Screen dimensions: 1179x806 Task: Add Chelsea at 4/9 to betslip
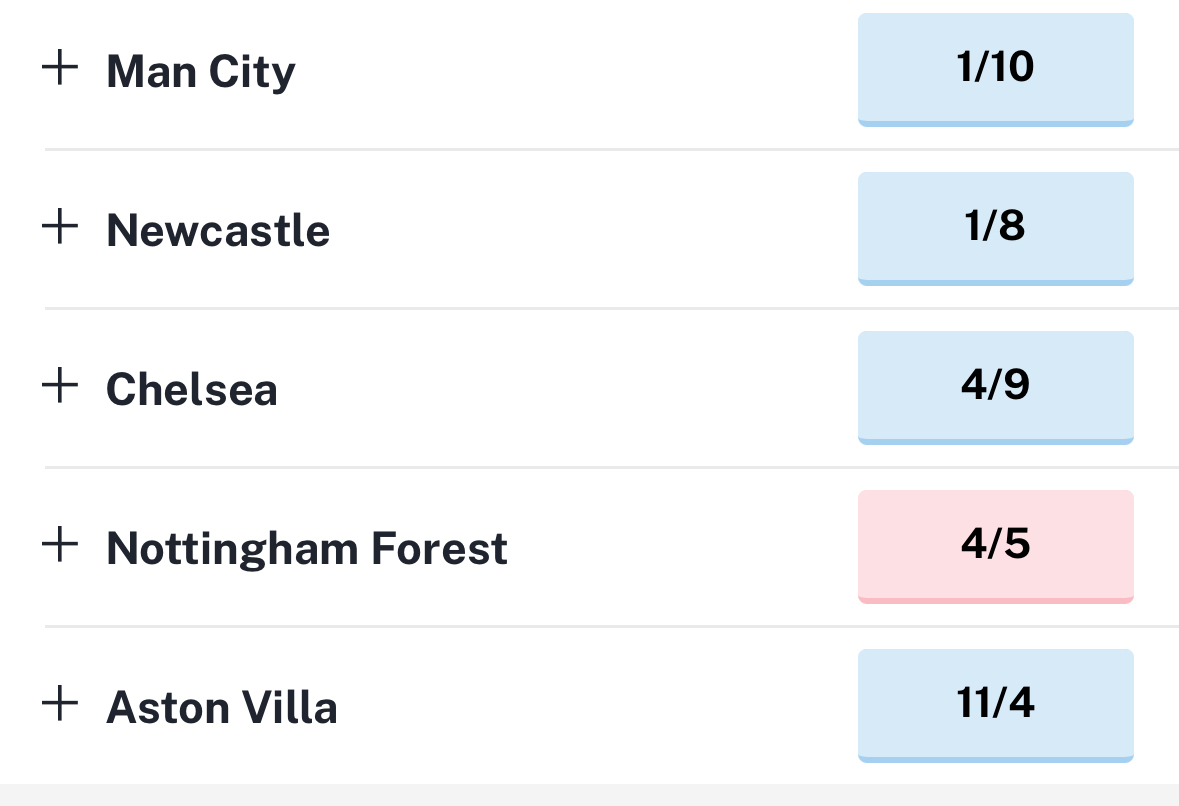[x=996, y=388]
